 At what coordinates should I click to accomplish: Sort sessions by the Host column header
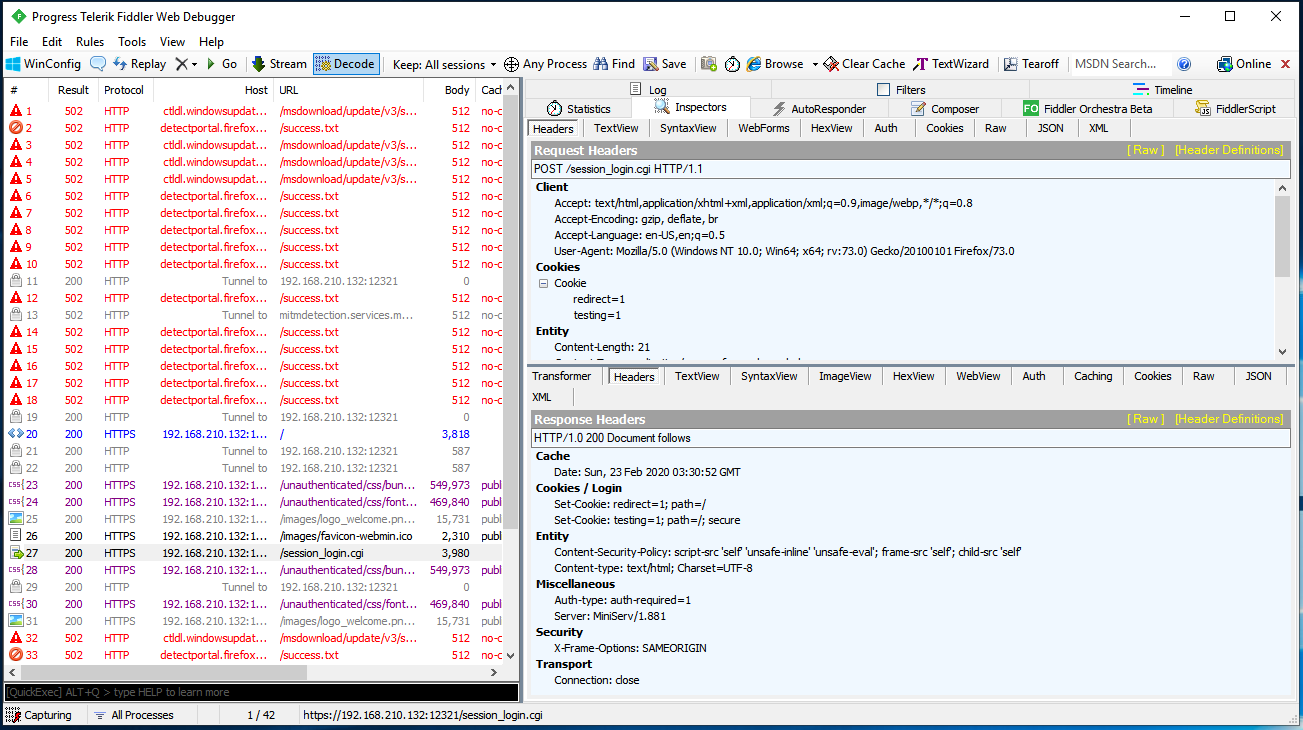coord(213,90)
